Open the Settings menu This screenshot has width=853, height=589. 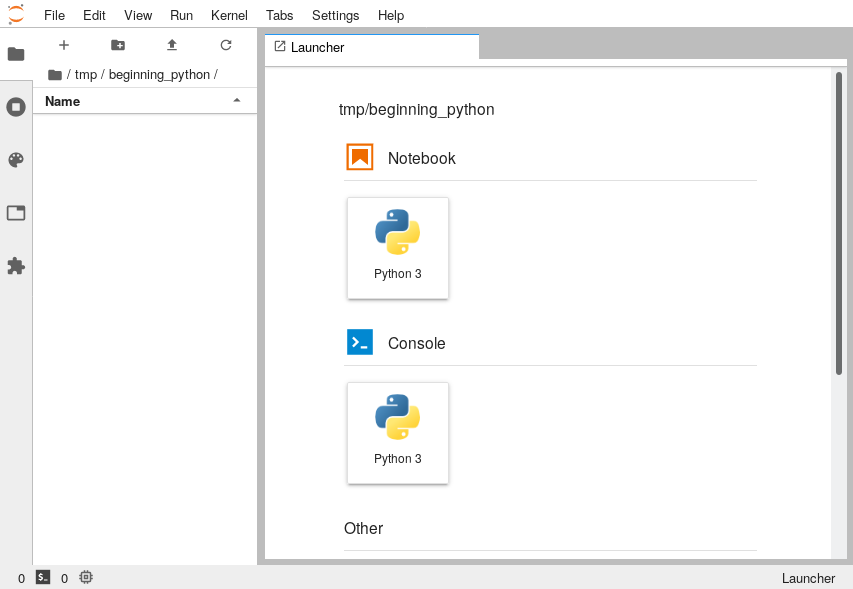pos(336,15)
